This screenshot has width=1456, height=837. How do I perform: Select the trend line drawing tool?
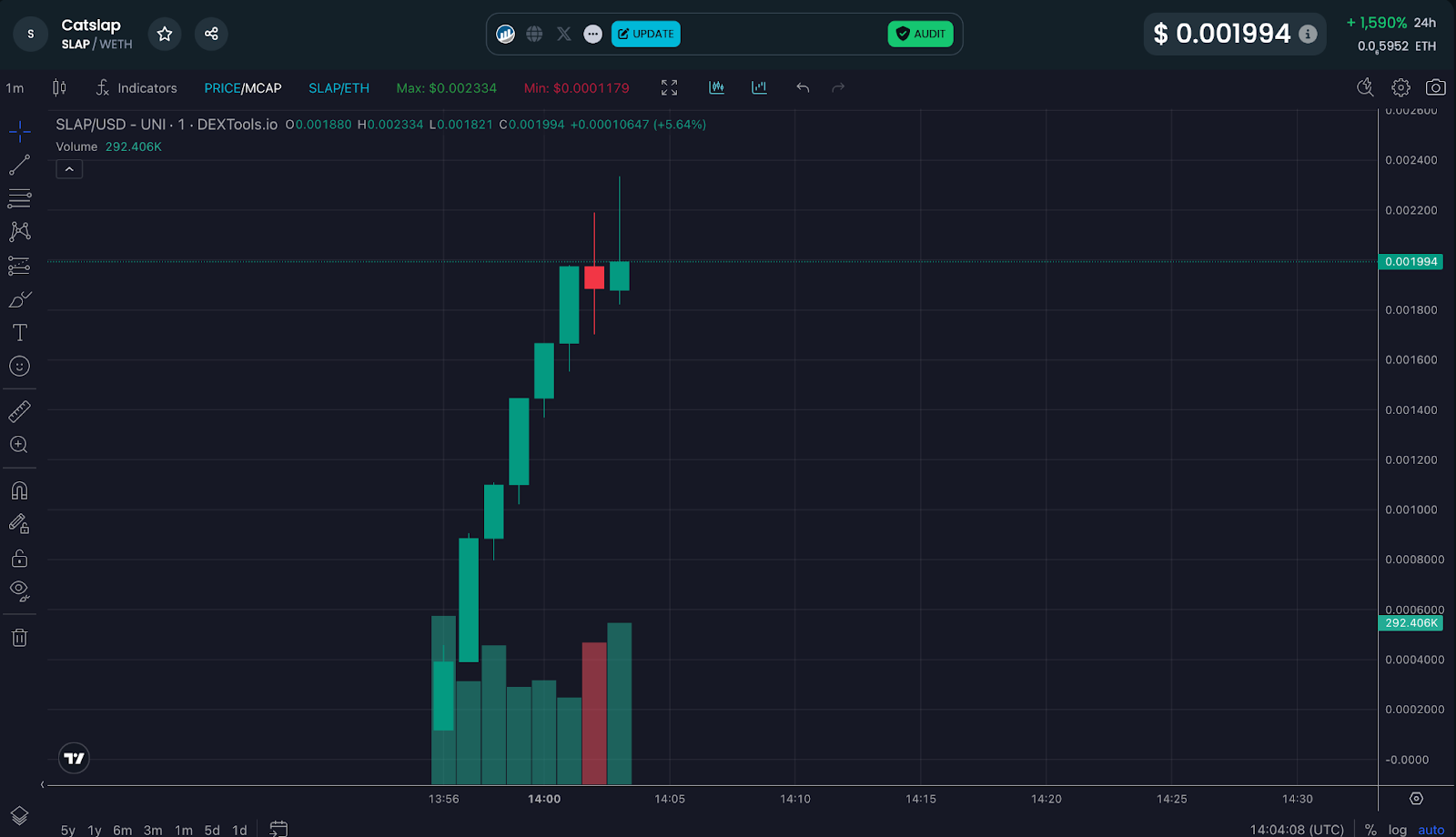coord(19,165)
